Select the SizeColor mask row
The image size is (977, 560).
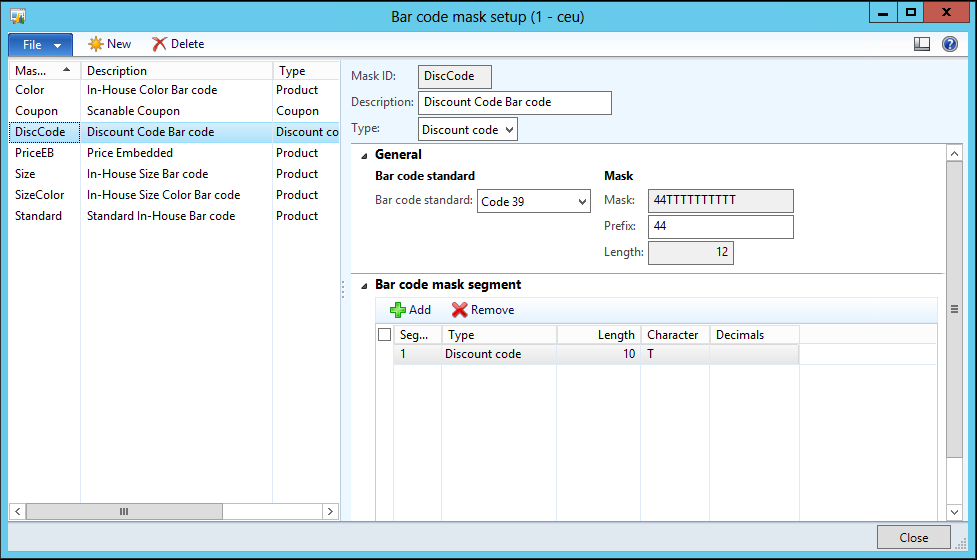coord(40,195)
